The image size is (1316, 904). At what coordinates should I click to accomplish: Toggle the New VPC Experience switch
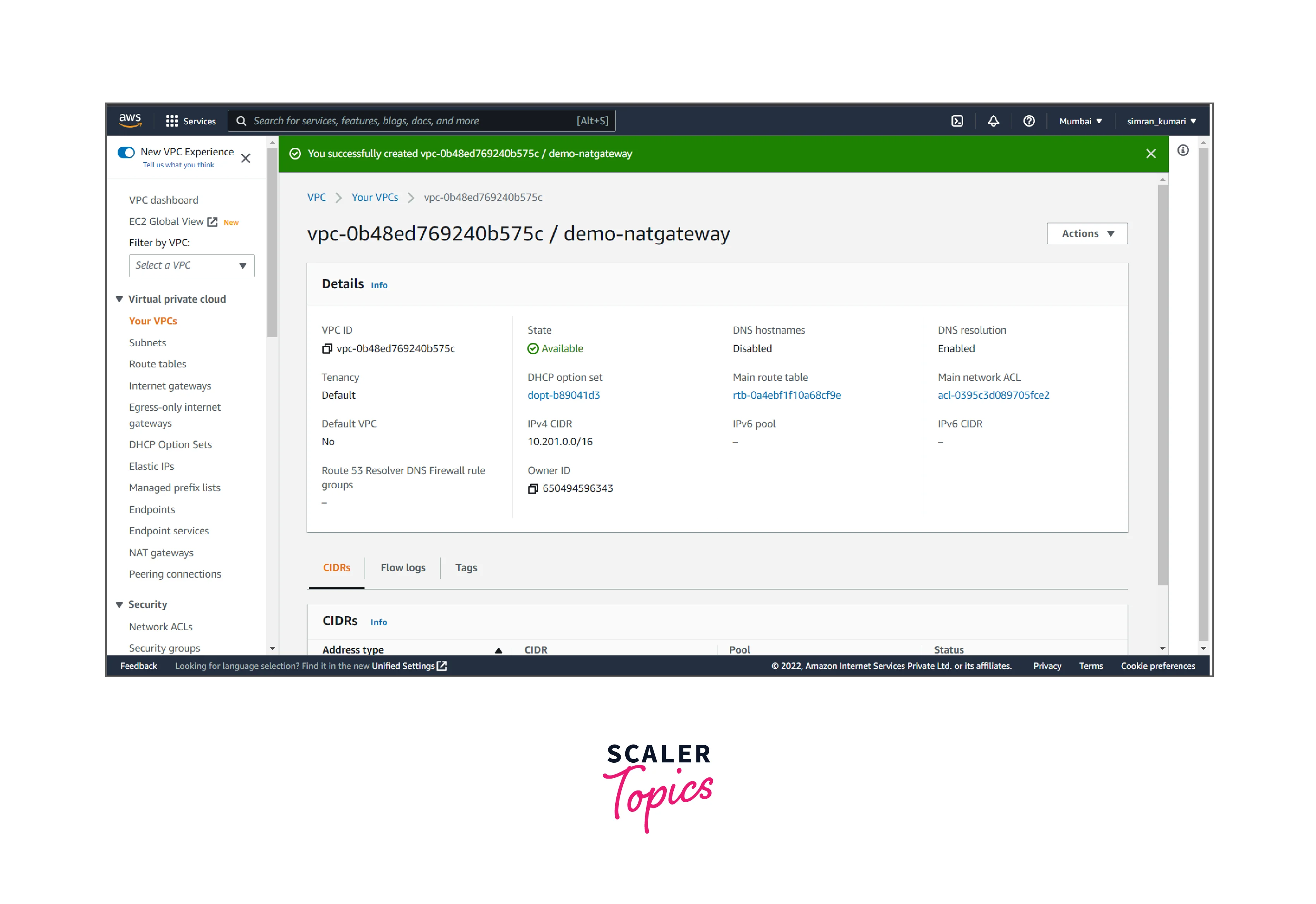[x=126, y=153]
